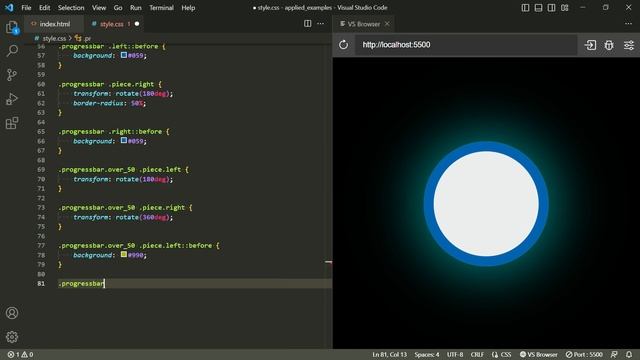Close the VS Browser tab
The height and width of the screenshot is (360, 640).
click(387, 24)
